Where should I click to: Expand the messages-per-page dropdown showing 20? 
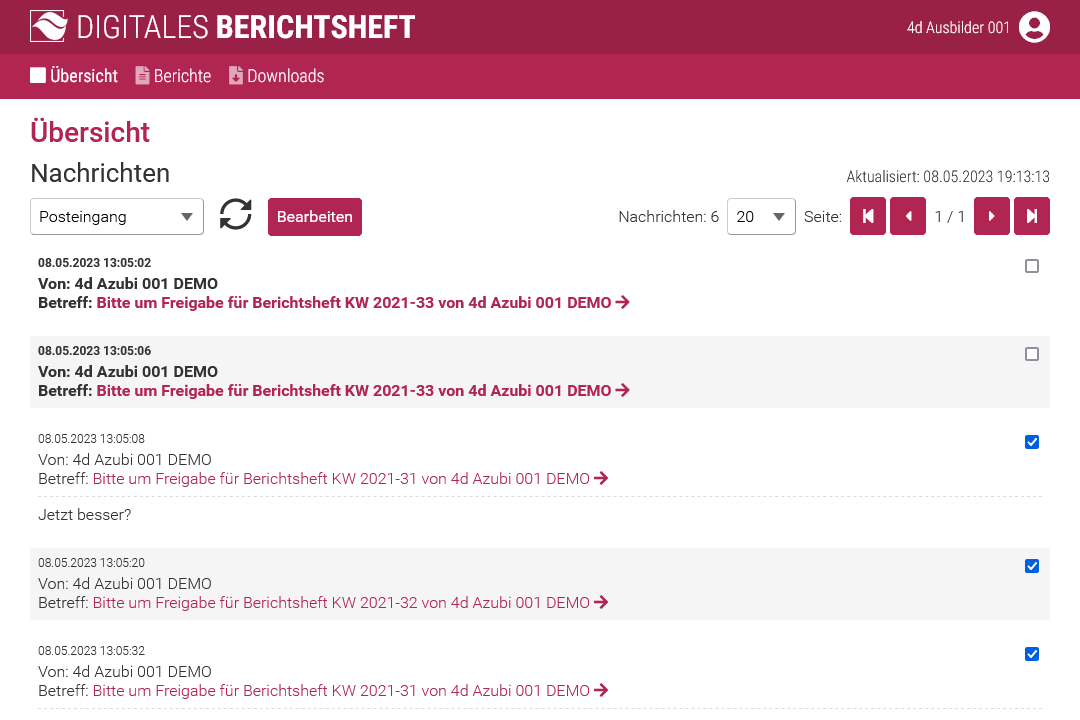click(x=761, y=217)
